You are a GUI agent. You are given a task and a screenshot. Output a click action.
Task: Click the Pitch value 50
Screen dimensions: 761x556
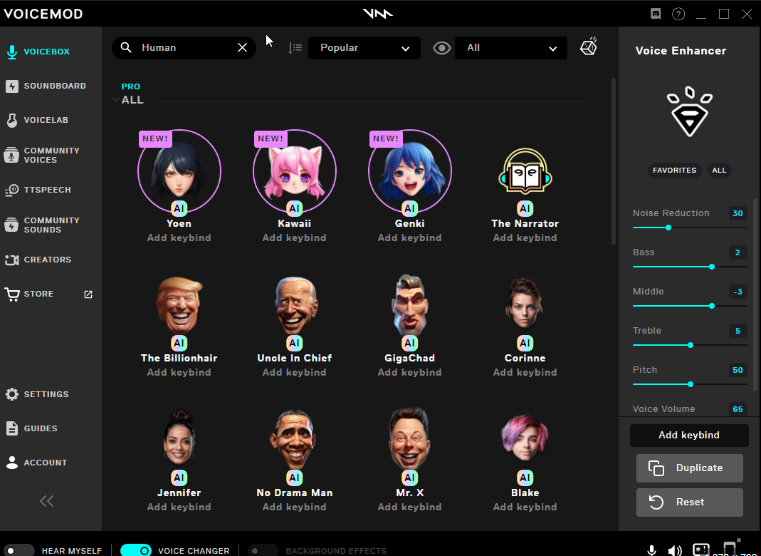[x=737, y=370]
